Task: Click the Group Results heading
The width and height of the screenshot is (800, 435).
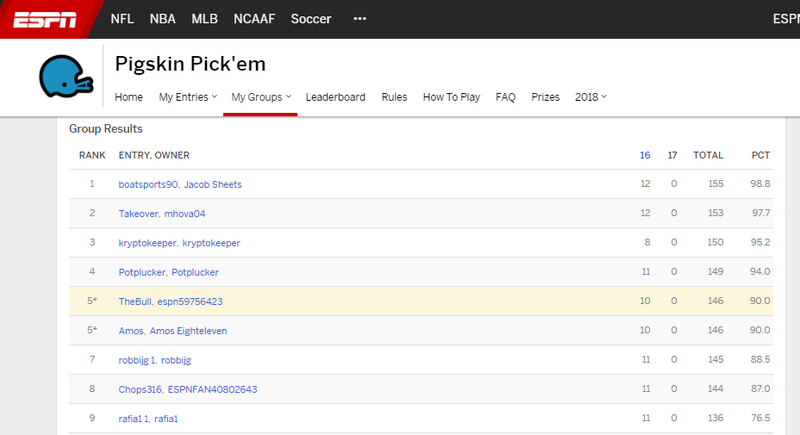Action: click(x=106, y=129)
